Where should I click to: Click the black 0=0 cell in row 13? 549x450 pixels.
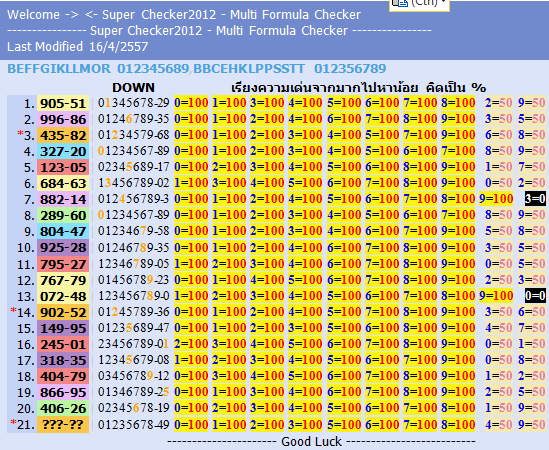click(x=535, y=296)
